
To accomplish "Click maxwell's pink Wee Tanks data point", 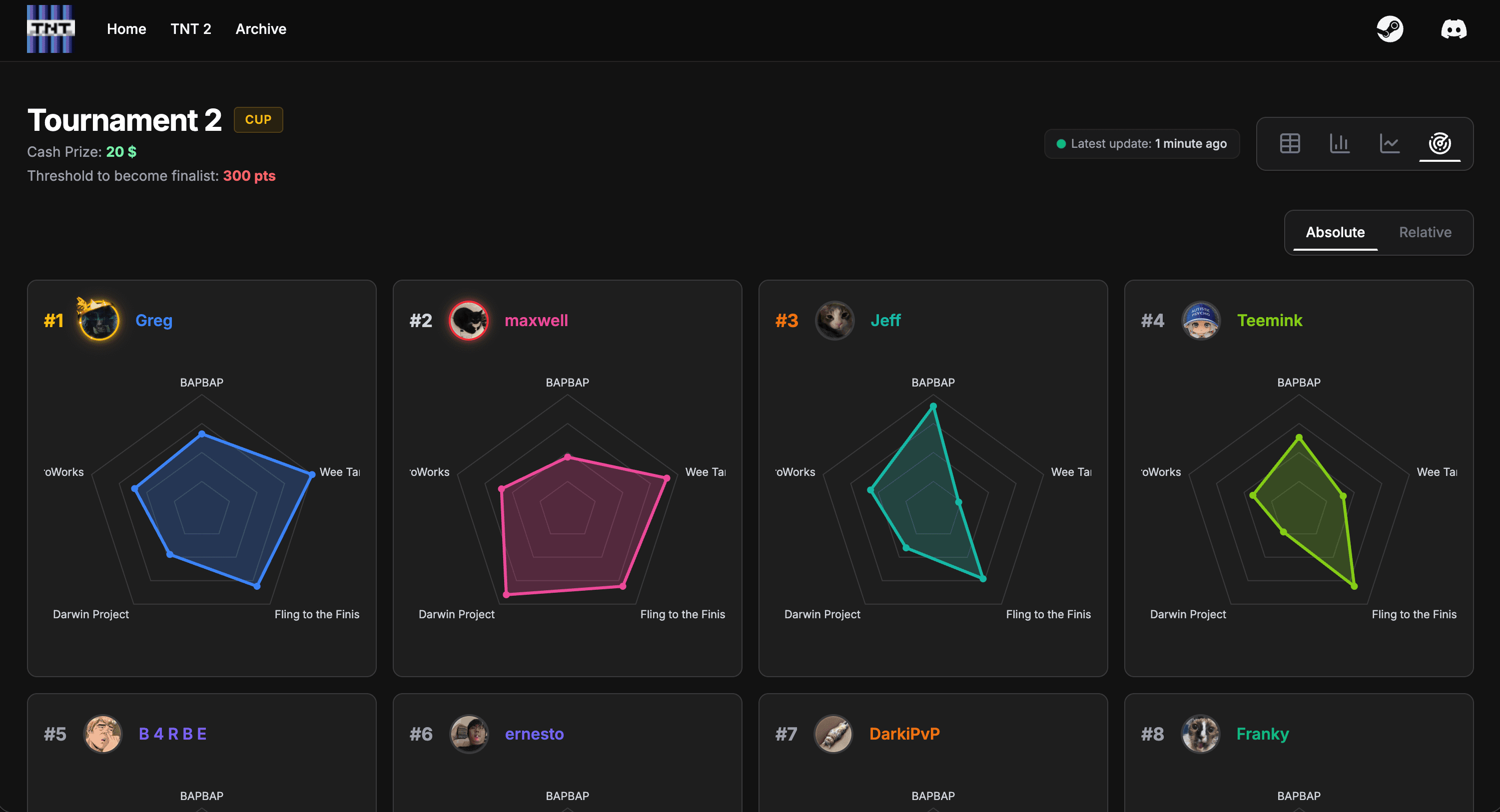I will [667, 478].
